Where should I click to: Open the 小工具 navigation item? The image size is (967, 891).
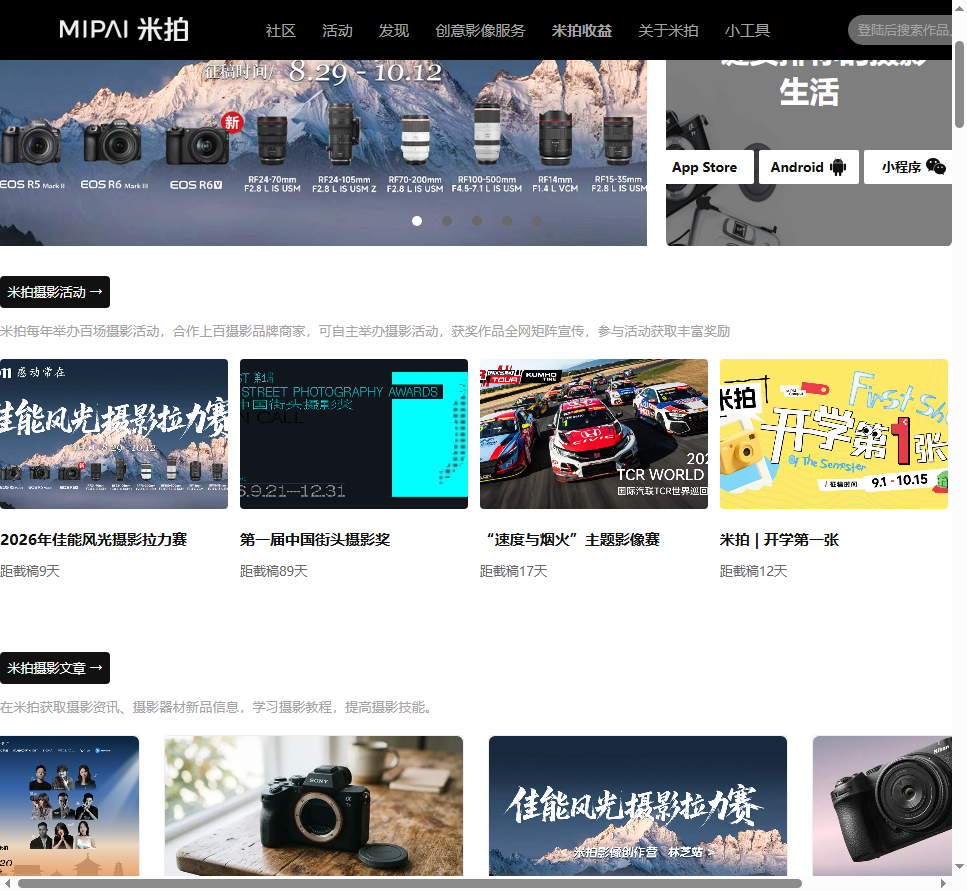pyautogui.click(x=747, y=30)
